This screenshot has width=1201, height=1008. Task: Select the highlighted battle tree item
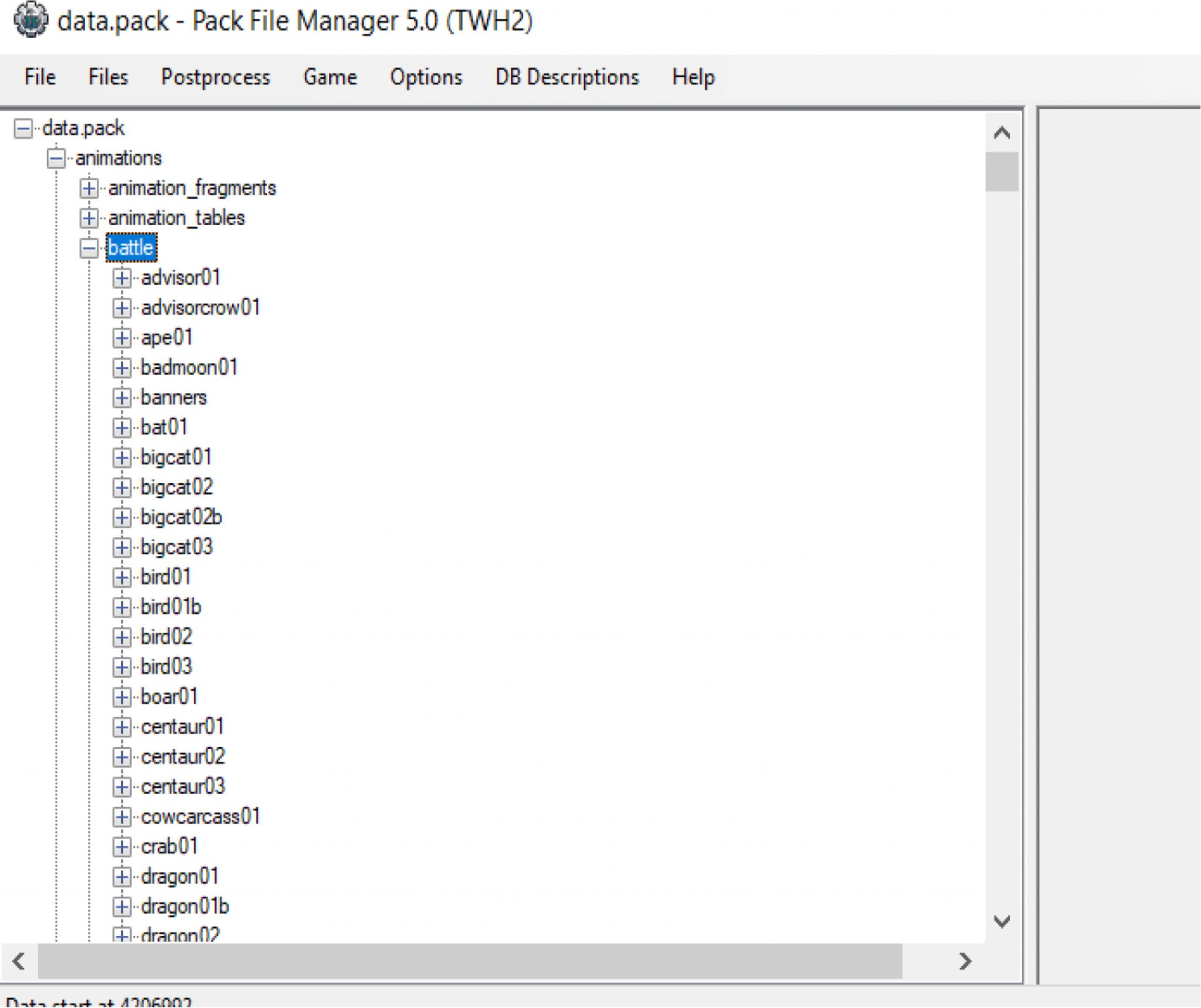click(x=131, y=247)
